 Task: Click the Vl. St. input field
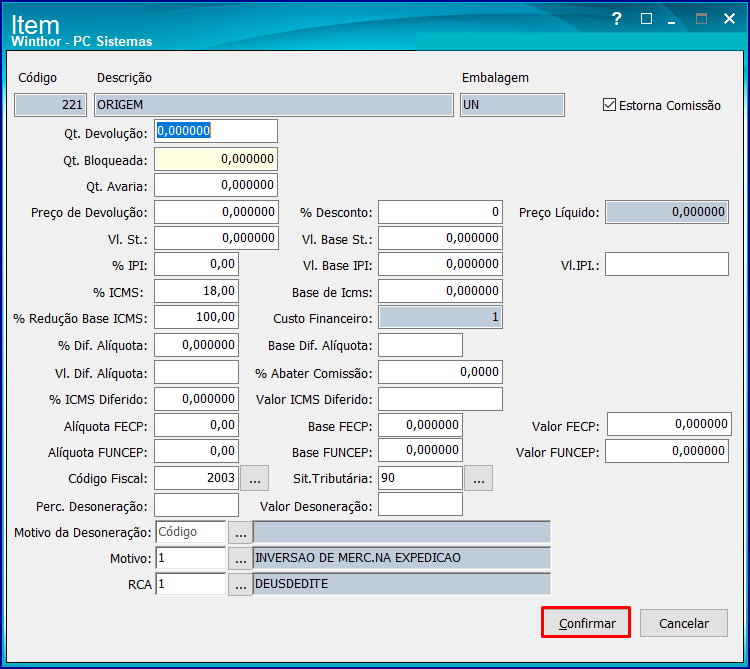click(216, 238)
